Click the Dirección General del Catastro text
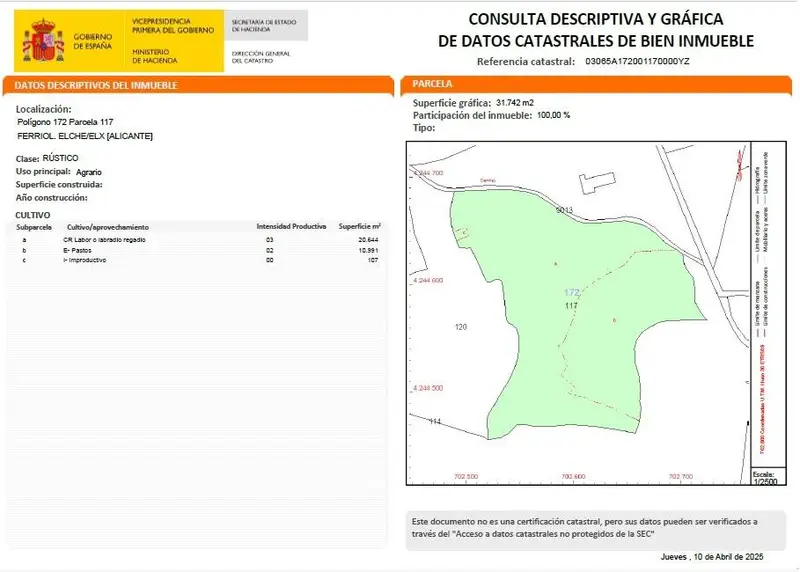This screenshot has width=800, height=572. 261,57
